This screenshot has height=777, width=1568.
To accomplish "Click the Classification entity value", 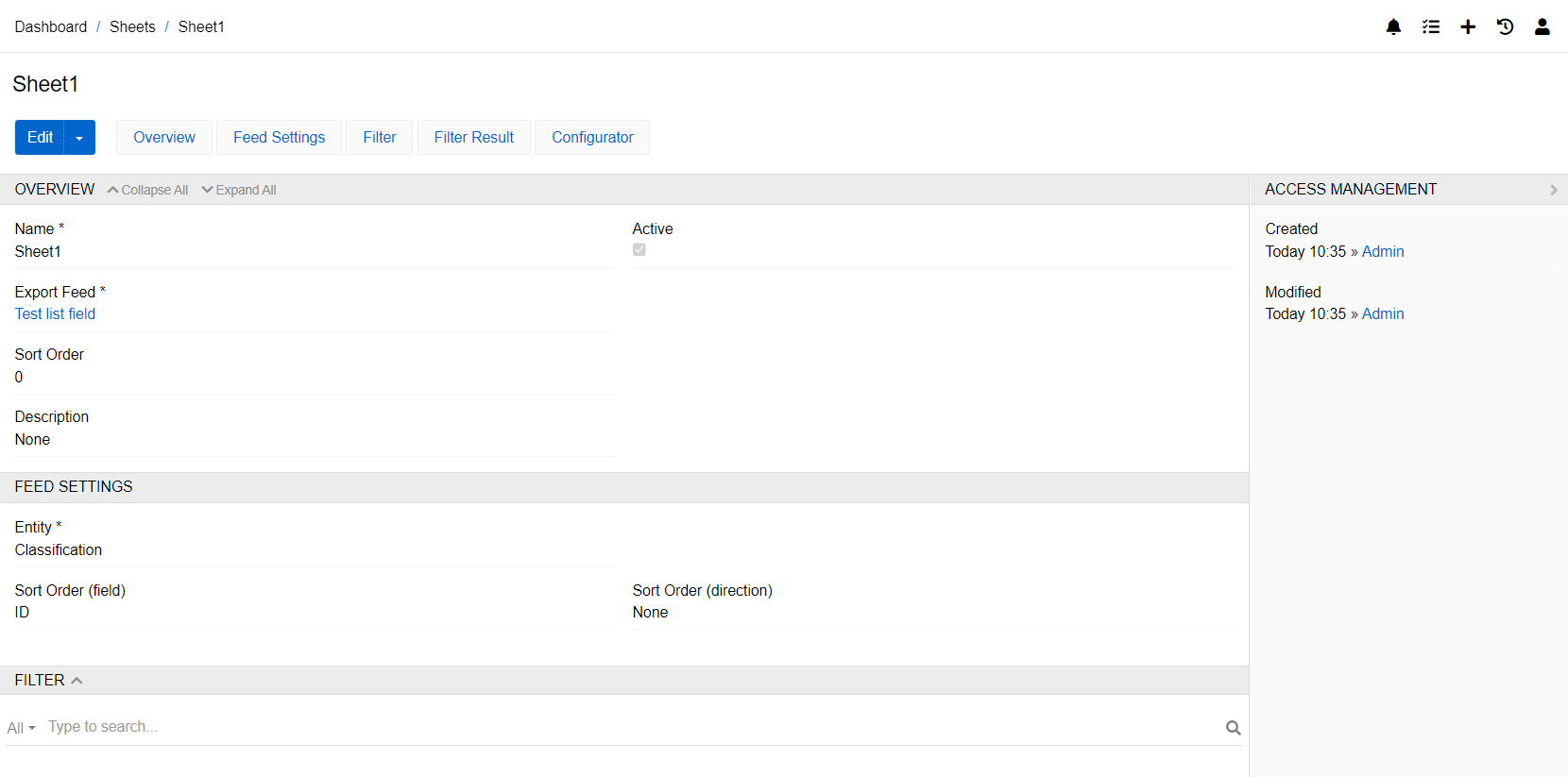I will 59,550.
